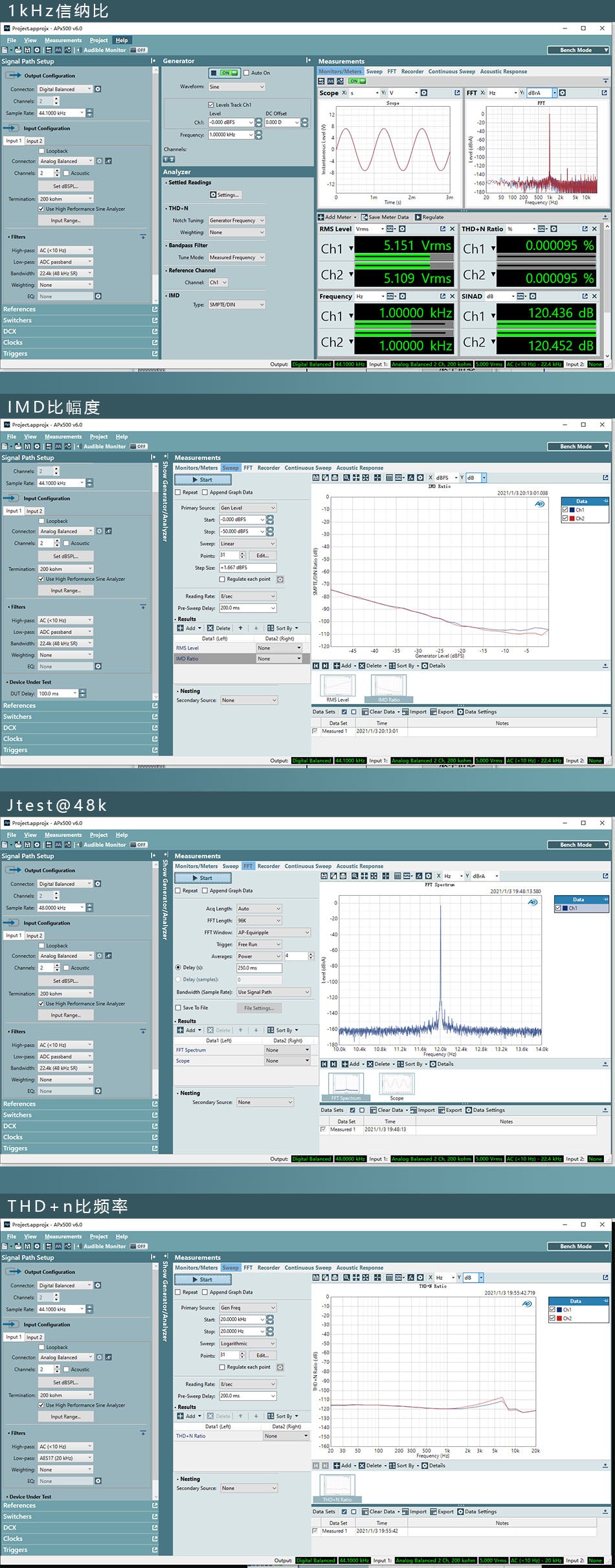Open input connector settings gear in THD+n window

pos(99,1357)
